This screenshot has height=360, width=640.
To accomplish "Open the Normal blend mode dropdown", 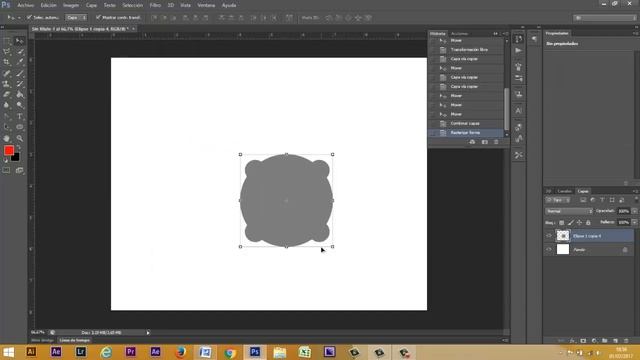I will (x=569, y=211).
